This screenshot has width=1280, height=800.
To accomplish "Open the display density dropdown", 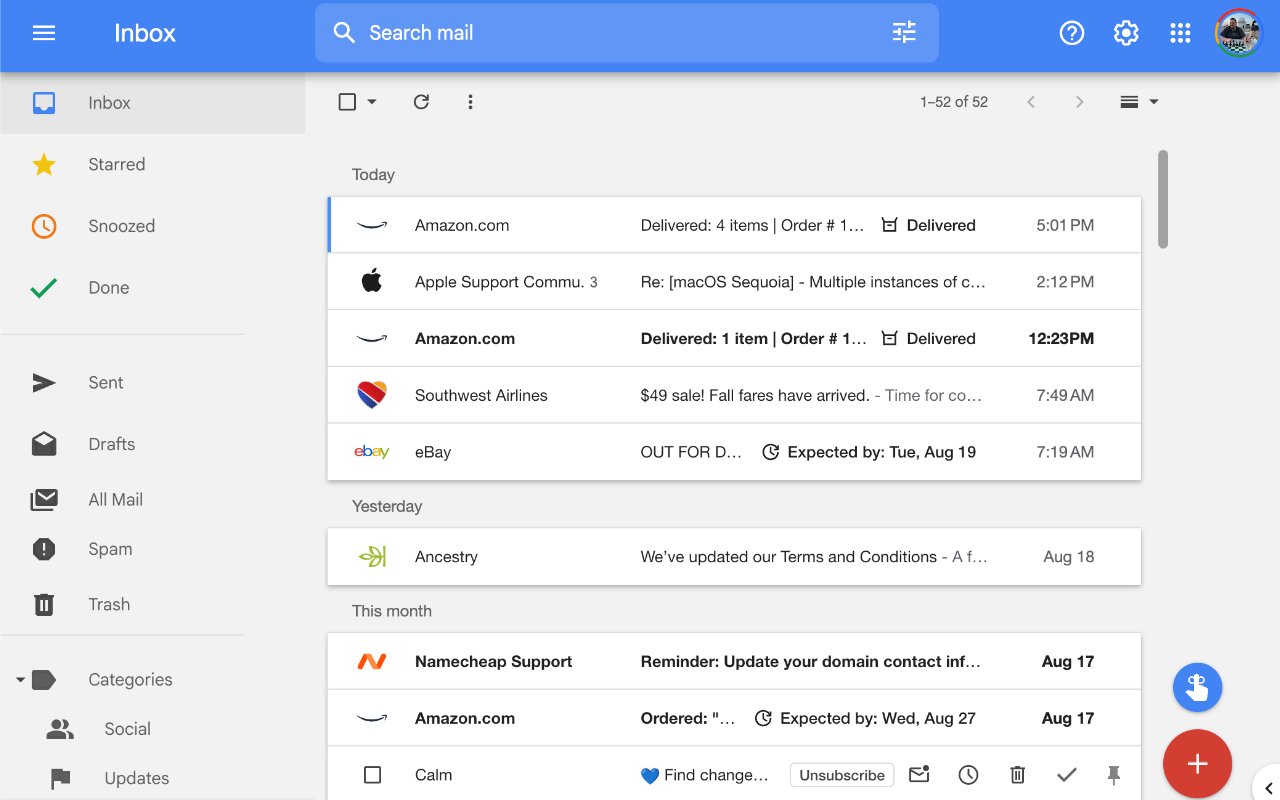I will click(x=1139, y=102).
